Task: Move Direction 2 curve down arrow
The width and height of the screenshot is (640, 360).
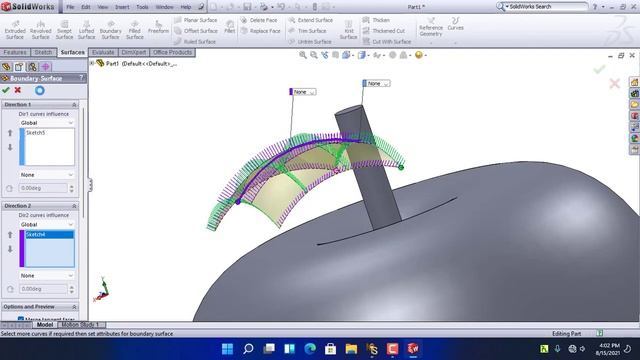Action: pos(10,249)
